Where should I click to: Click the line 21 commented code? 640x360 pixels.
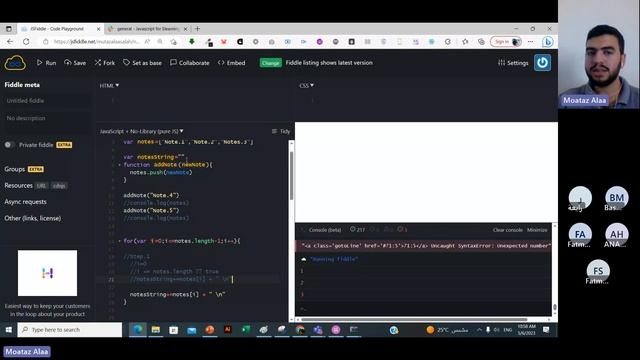(x=180, y=280)
